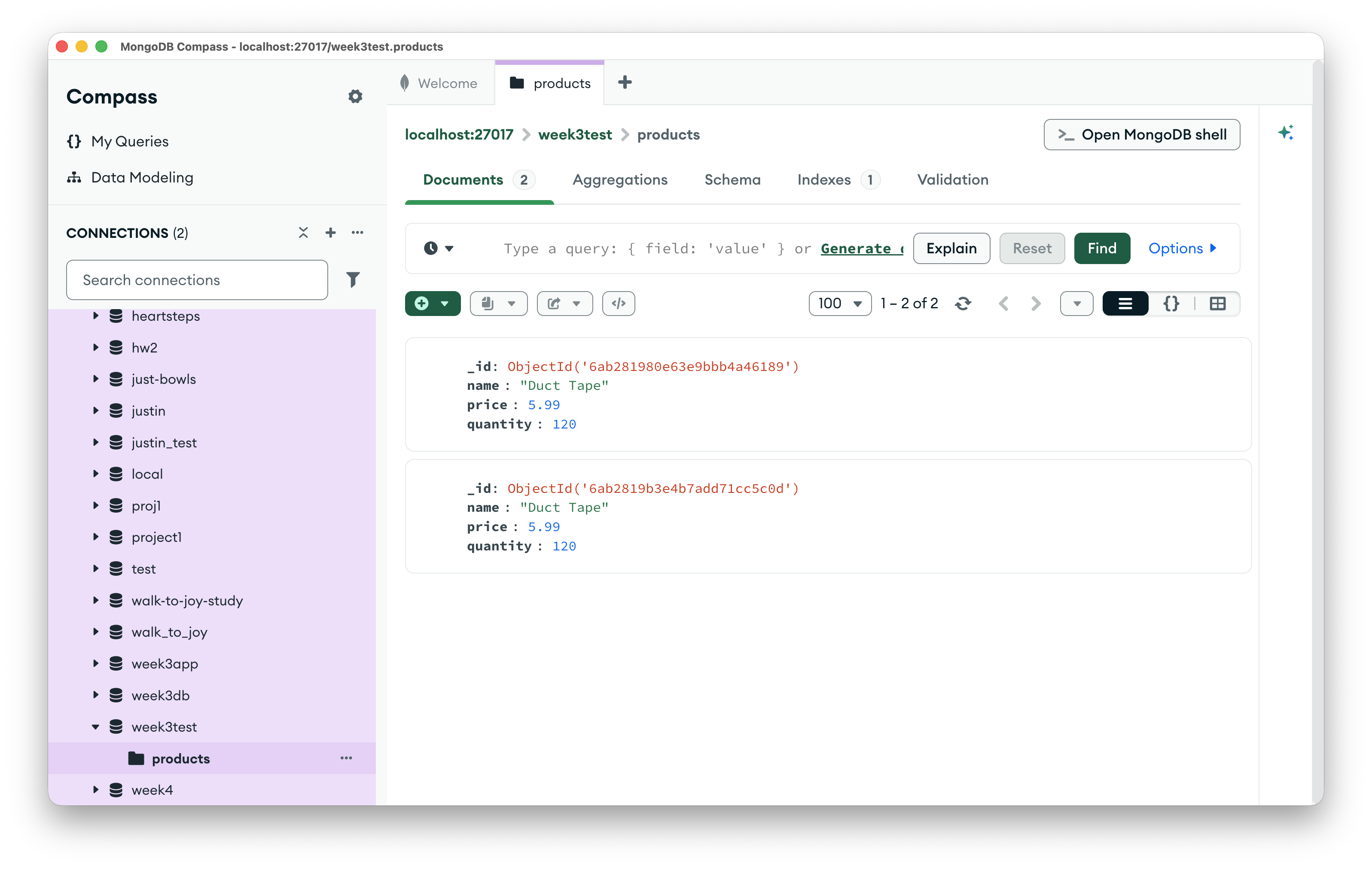
Task: Open the Validation tab
Action: click(x=953, y=179)
